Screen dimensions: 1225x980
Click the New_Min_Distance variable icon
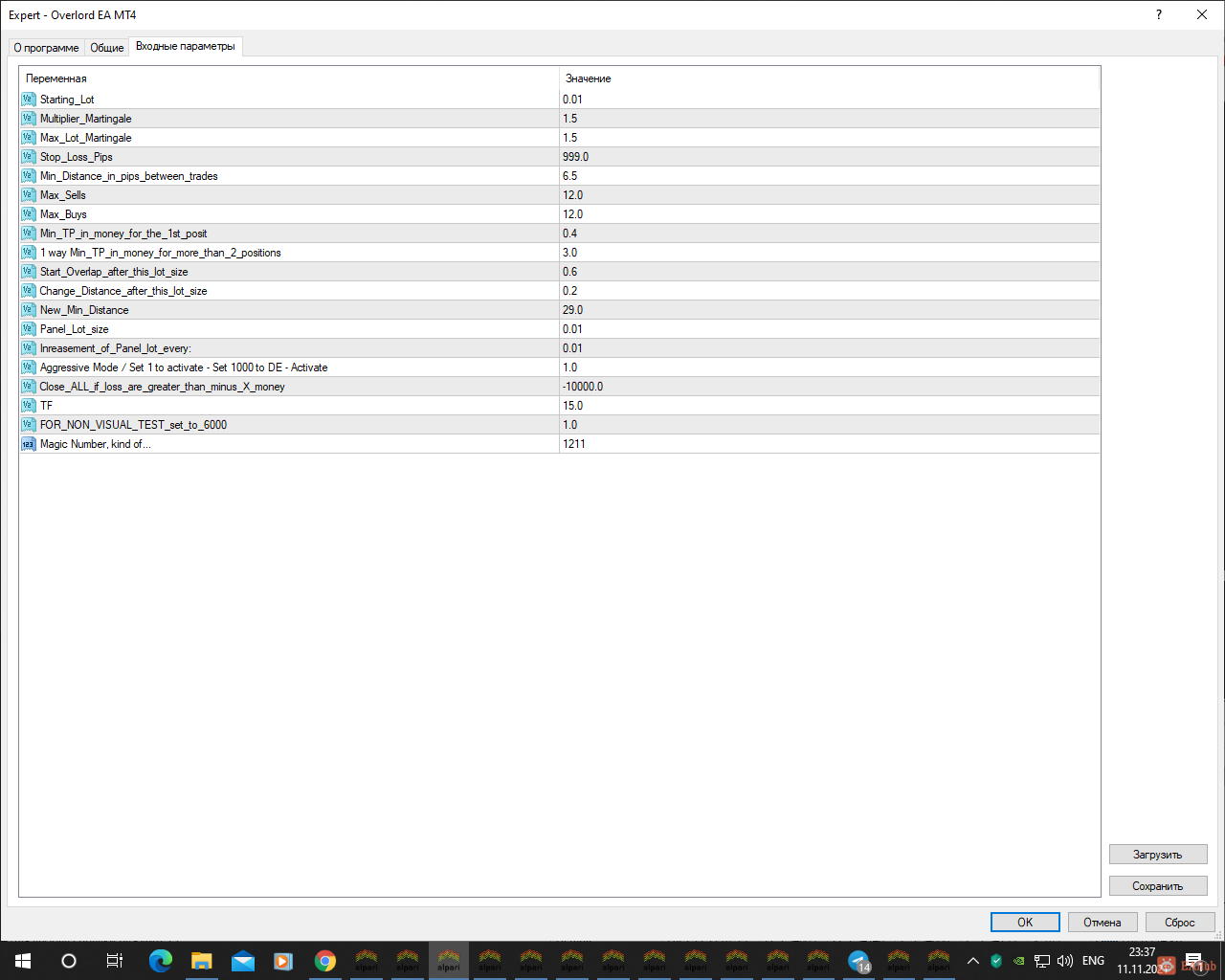click(29, 310)
